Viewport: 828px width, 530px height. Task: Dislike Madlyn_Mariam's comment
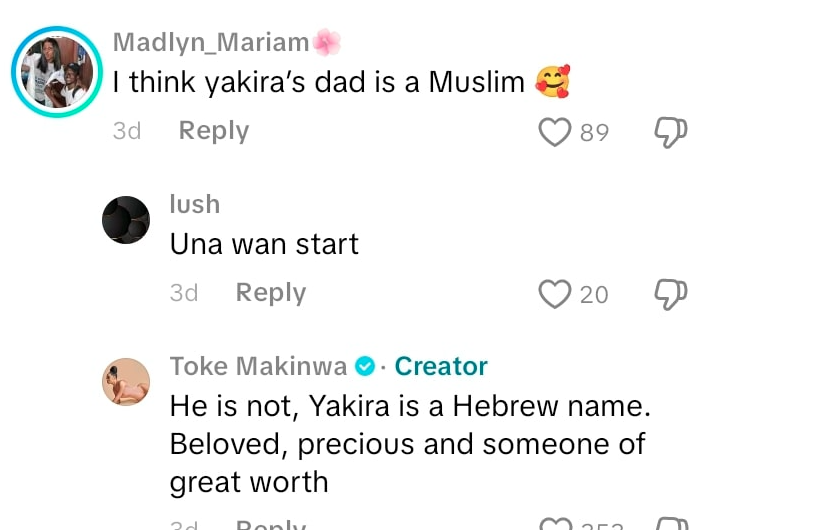point(670,132)
